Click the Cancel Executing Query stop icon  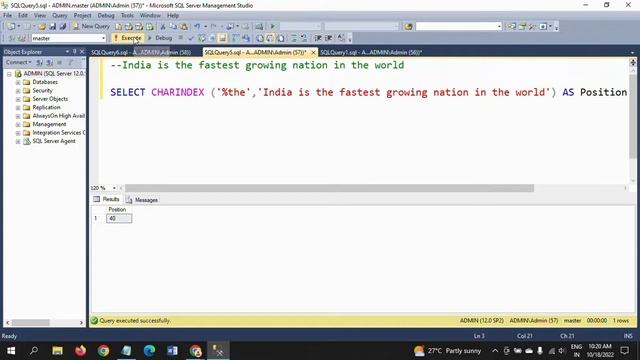(181, 38)
